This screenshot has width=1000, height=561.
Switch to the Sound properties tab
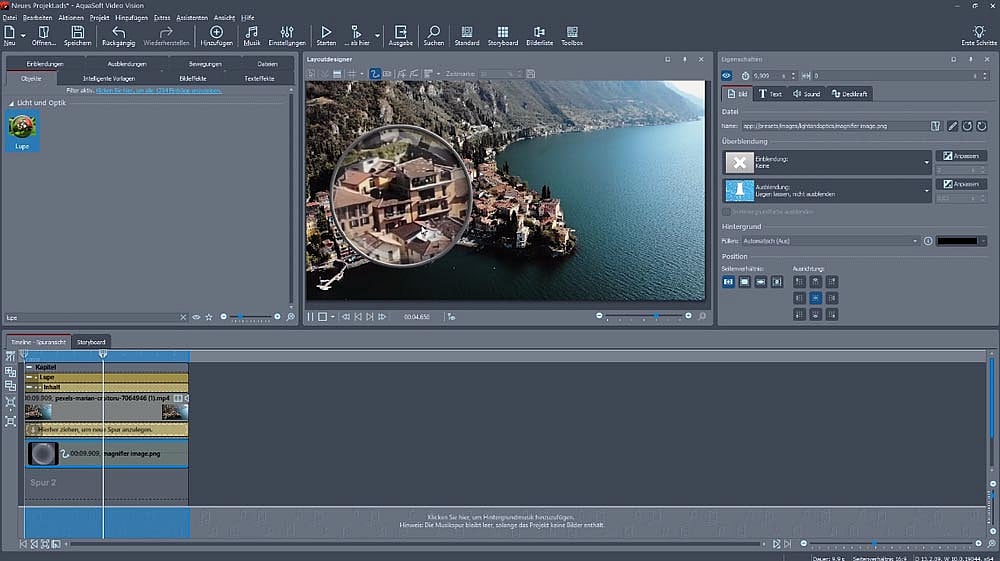(806, 94)
